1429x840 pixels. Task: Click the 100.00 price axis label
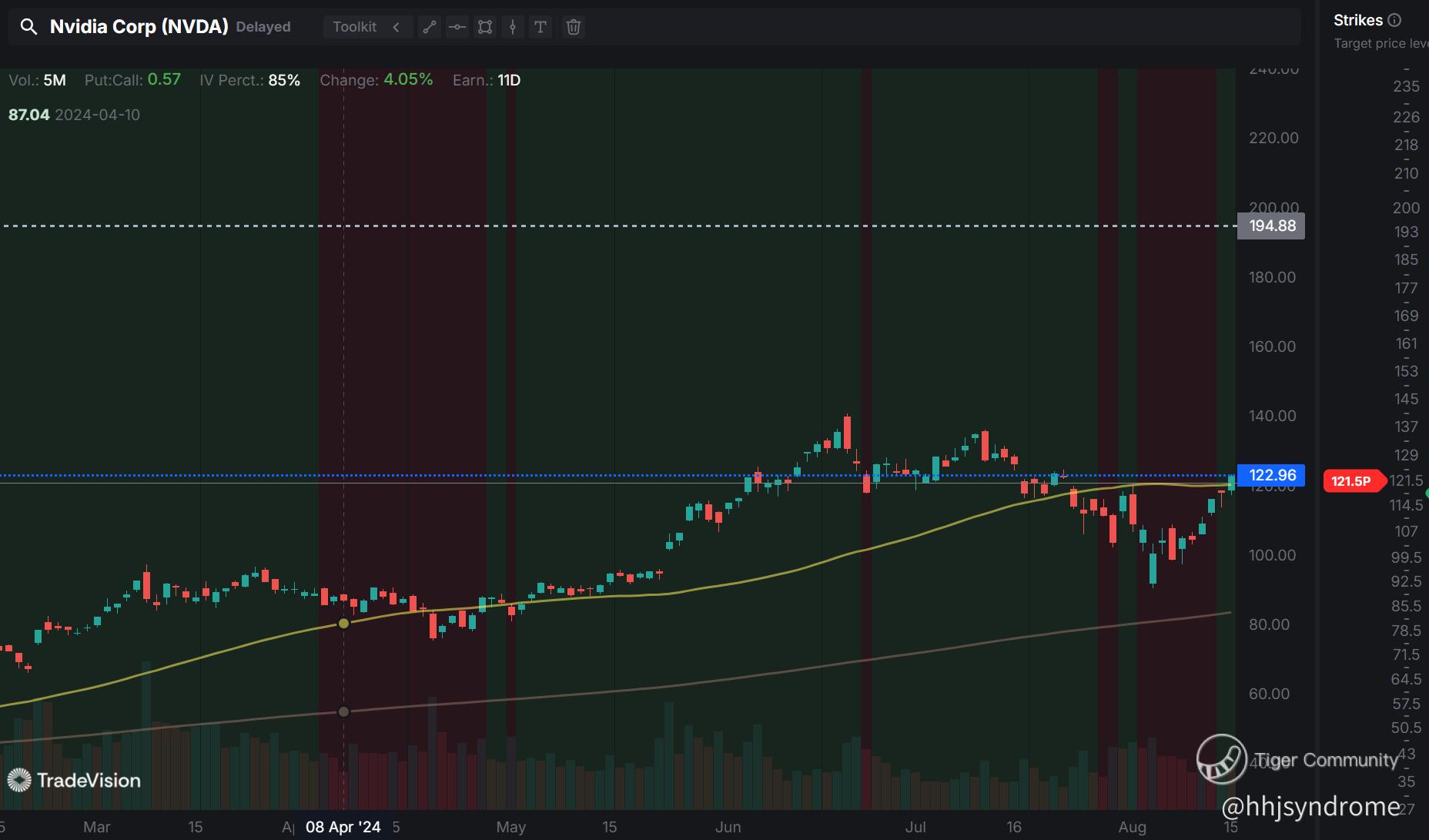[1273, 555]
